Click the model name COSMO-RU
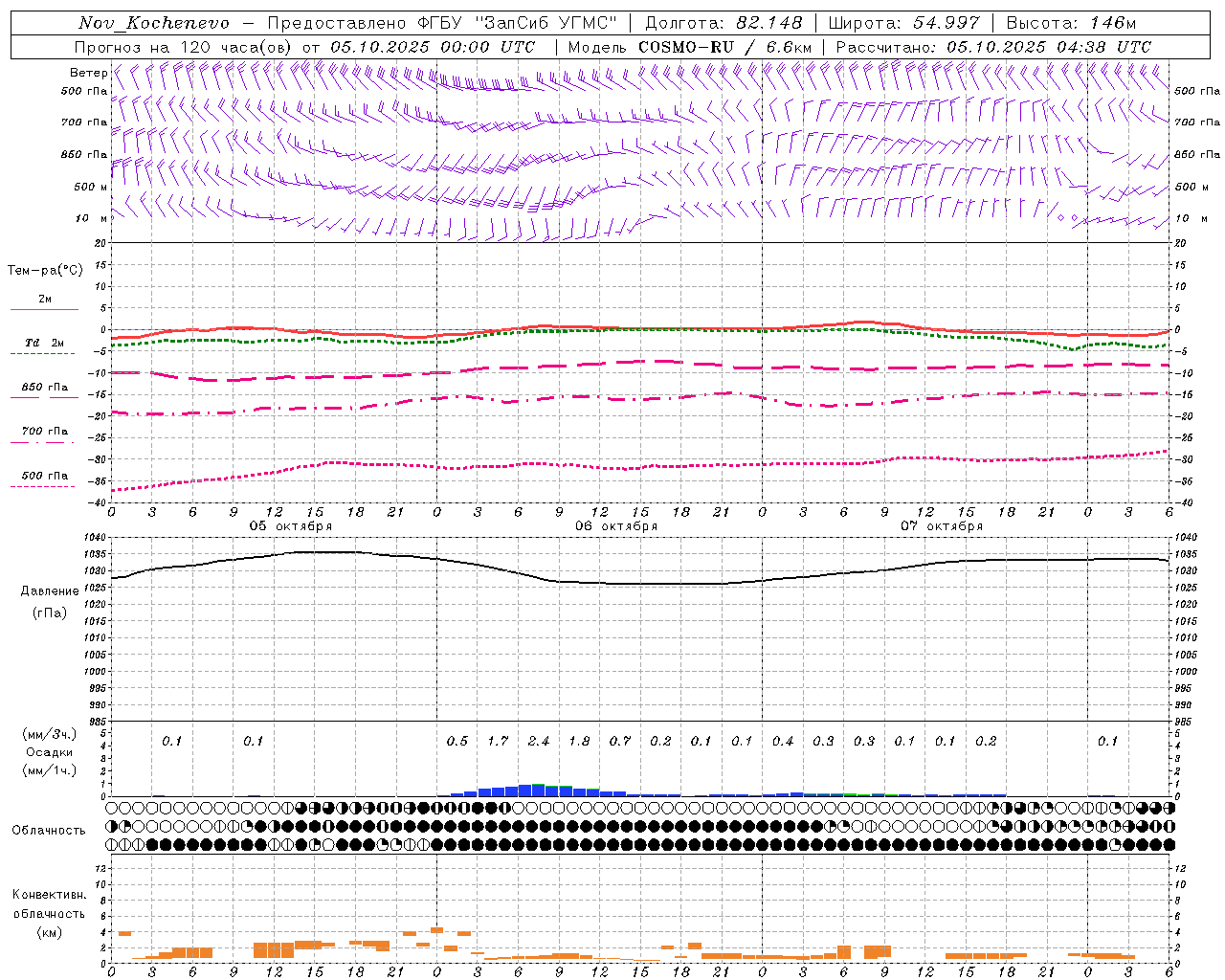 [685, 47]
